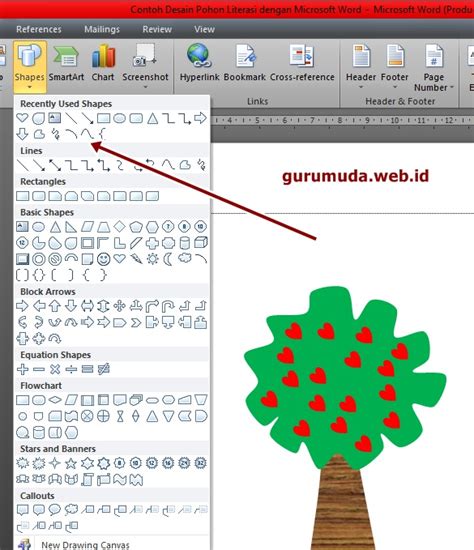Image resolution: width=474 pixels, height=550 pixels.
Task: Choose the down arrow in Recently Used Shapes
Action: coord(22,134)
